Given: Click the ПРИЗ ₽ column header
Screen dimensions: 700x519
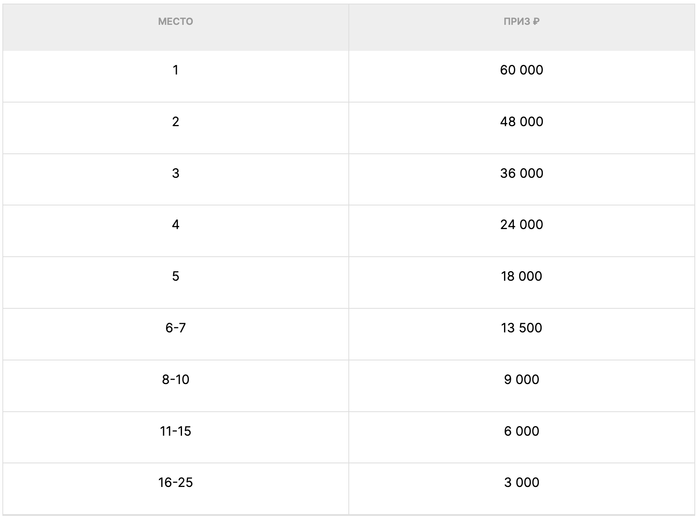Looking at the screenshot, I should pyautogui.click(x=521, y=22).
